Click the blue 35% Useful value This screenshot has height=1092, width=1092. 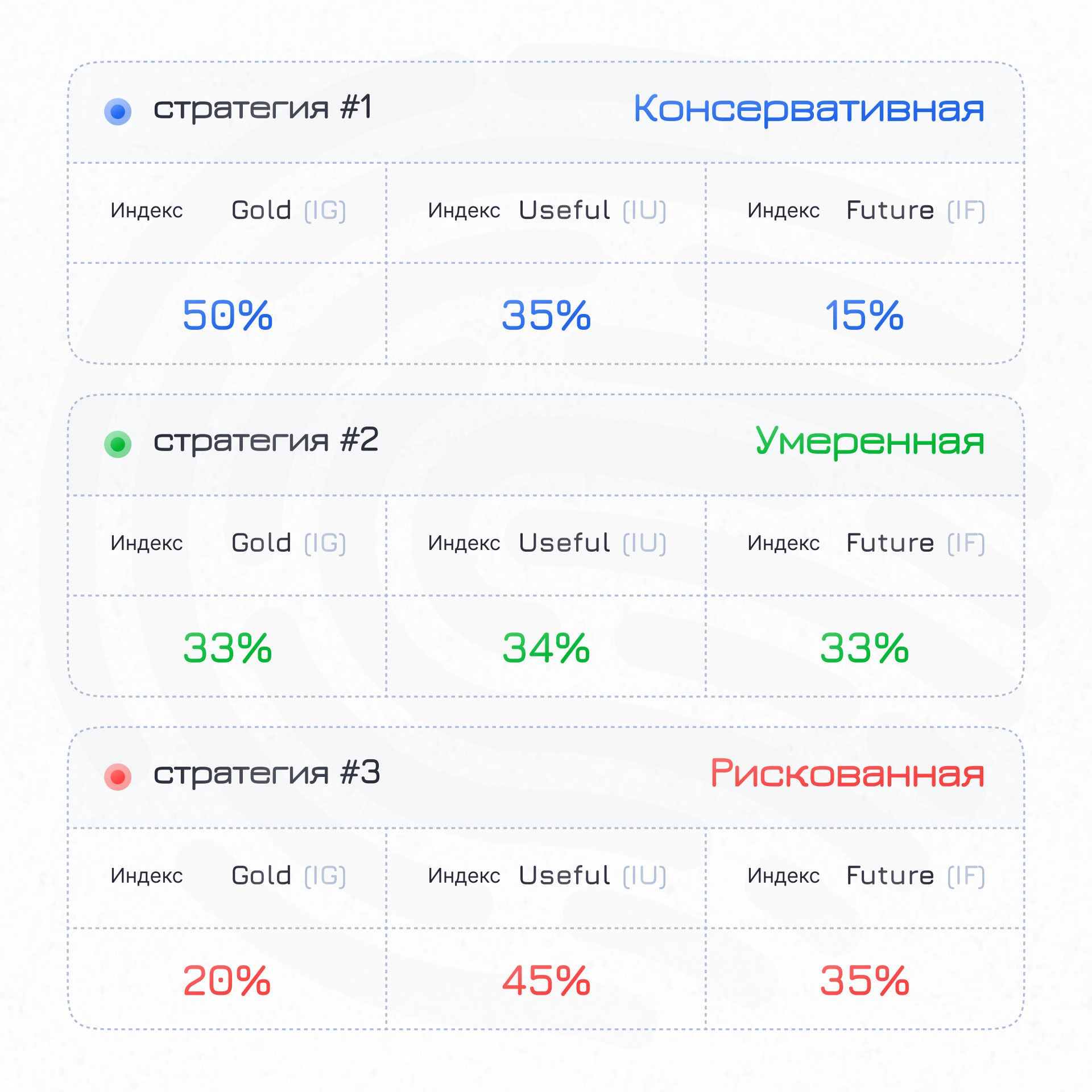(x=546, y=315)
